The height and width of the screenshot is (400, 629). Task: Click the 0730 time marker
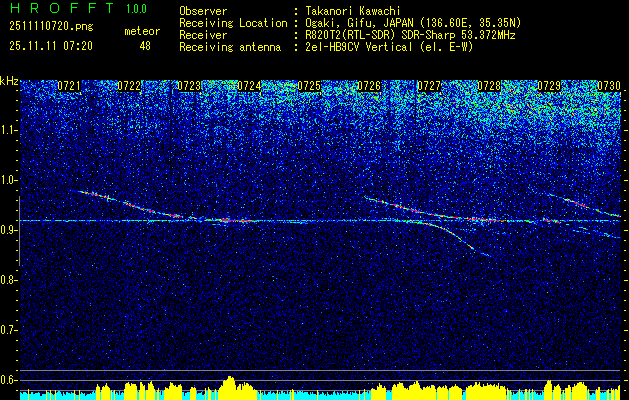[x=609, y=86]
